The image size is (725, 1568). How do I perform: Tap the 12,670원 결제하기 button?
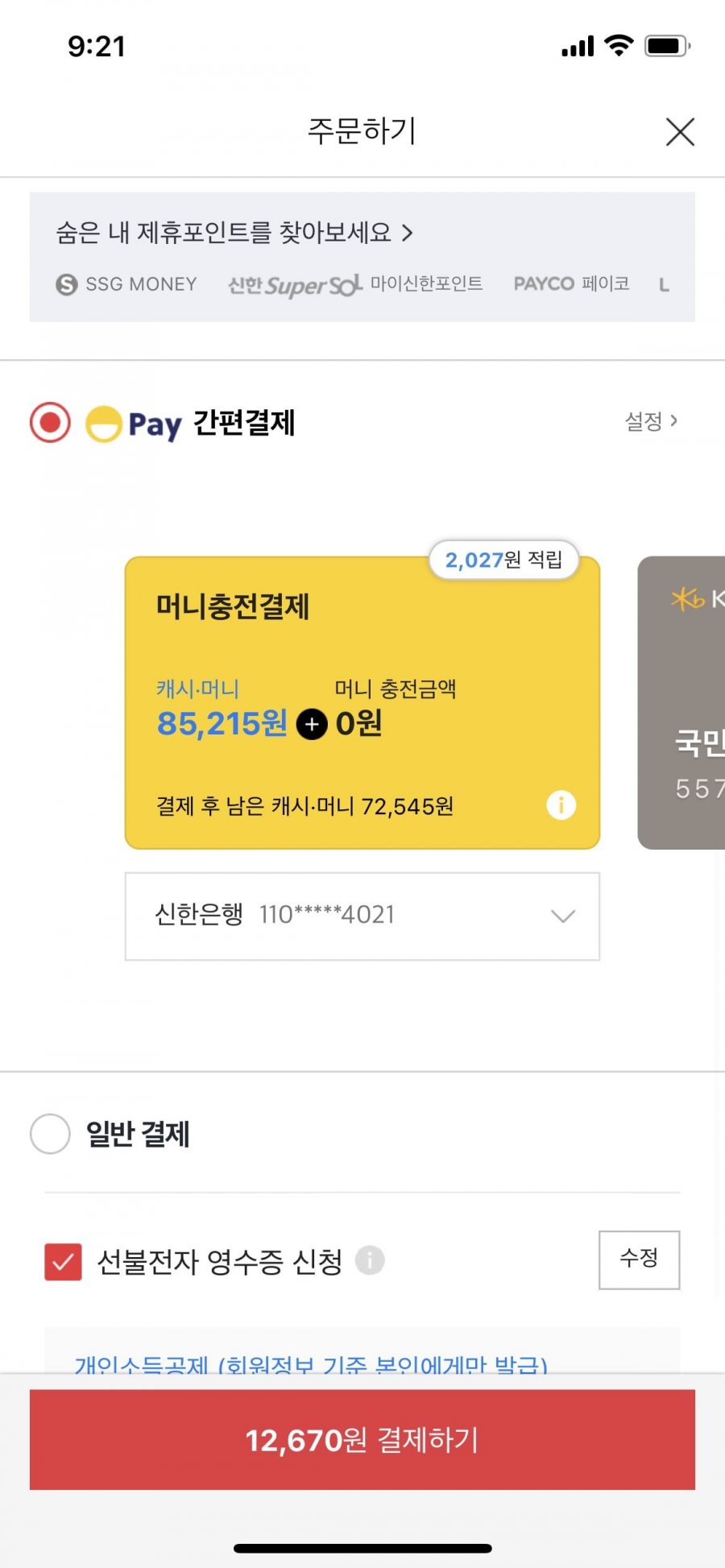point(362,1439)
